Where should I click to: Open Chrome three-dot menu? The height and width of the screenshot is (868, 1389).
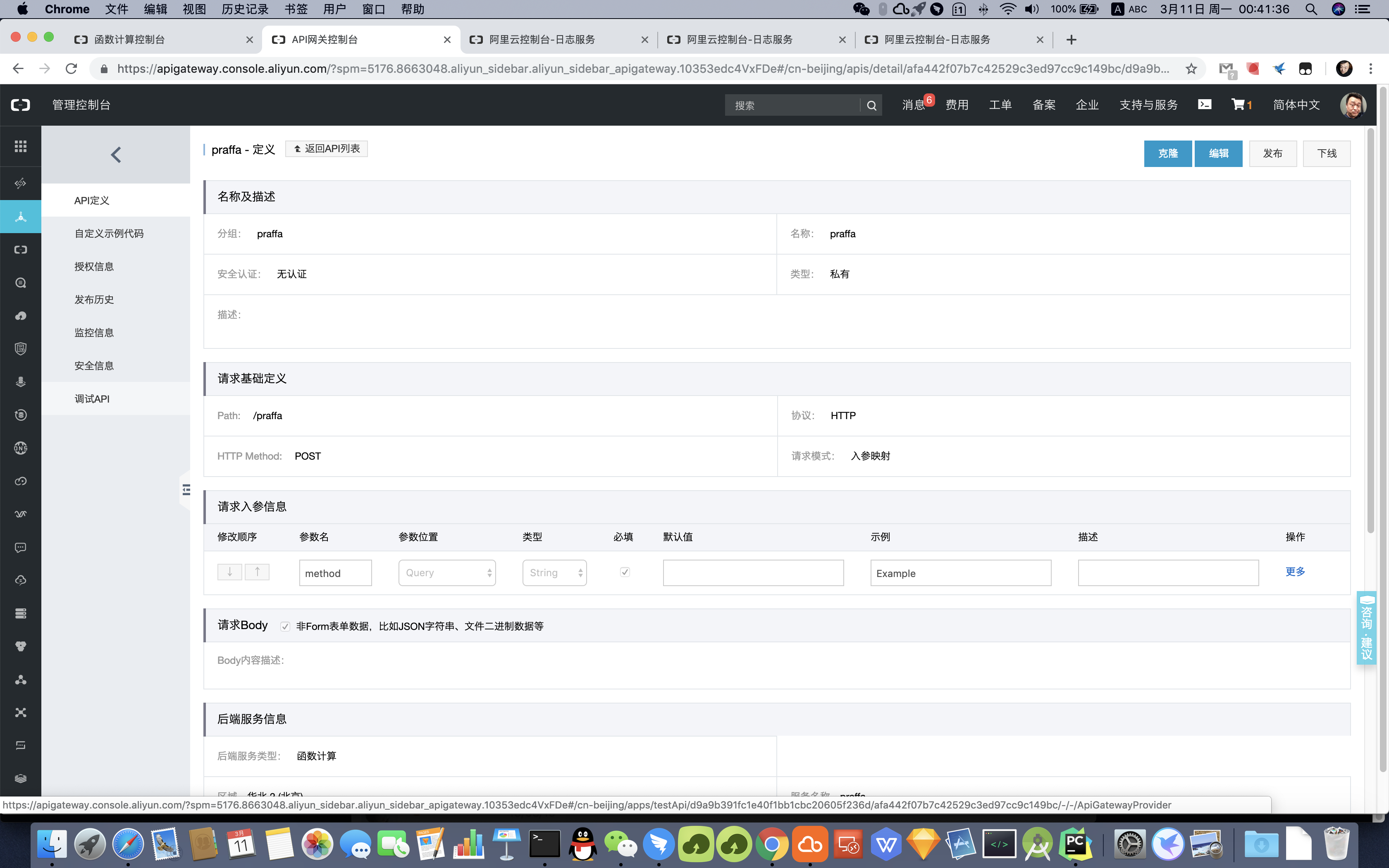[x=1371, y=69]
